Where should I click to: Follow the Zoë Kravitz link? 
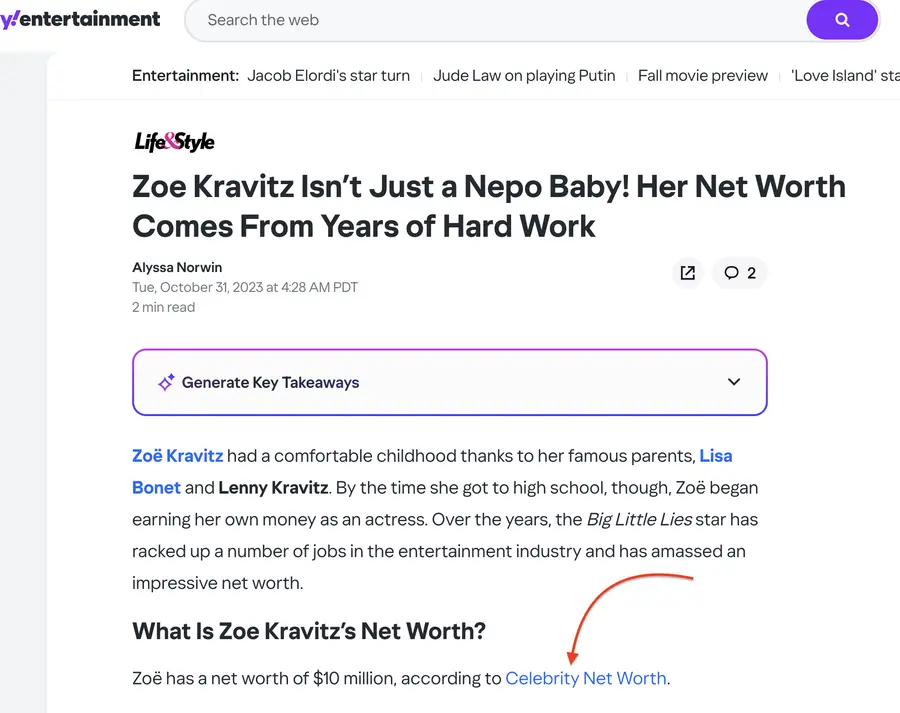(x=177, y=456)
